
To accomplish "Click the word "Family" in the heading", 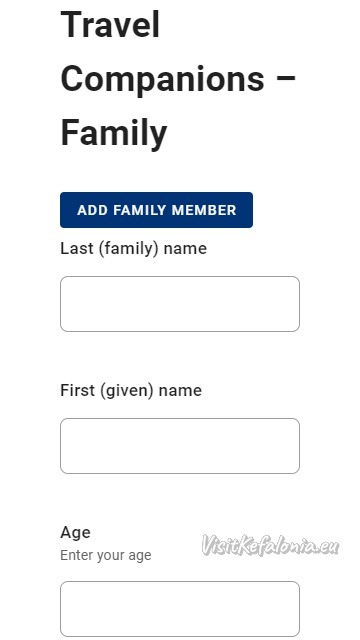I will coord(114,134).
